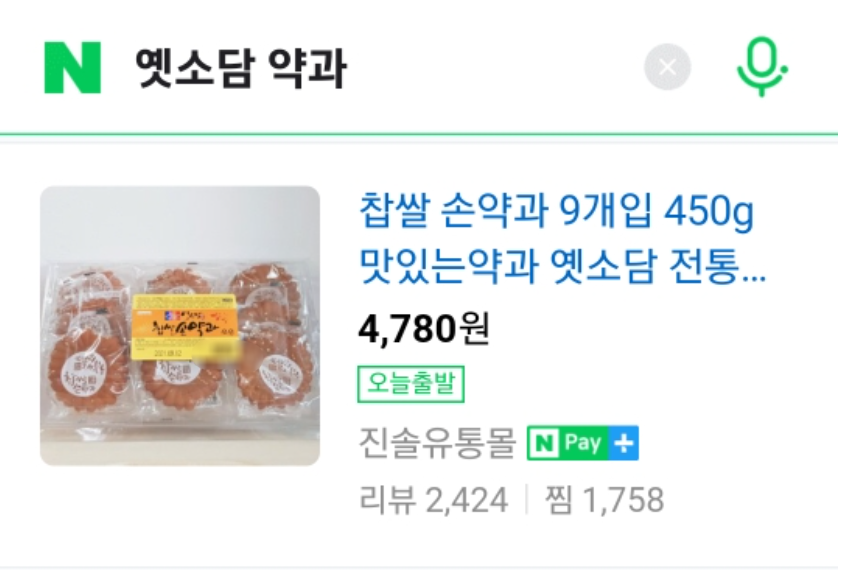Tap the yellow label on product photo

[x=184, y=327]
